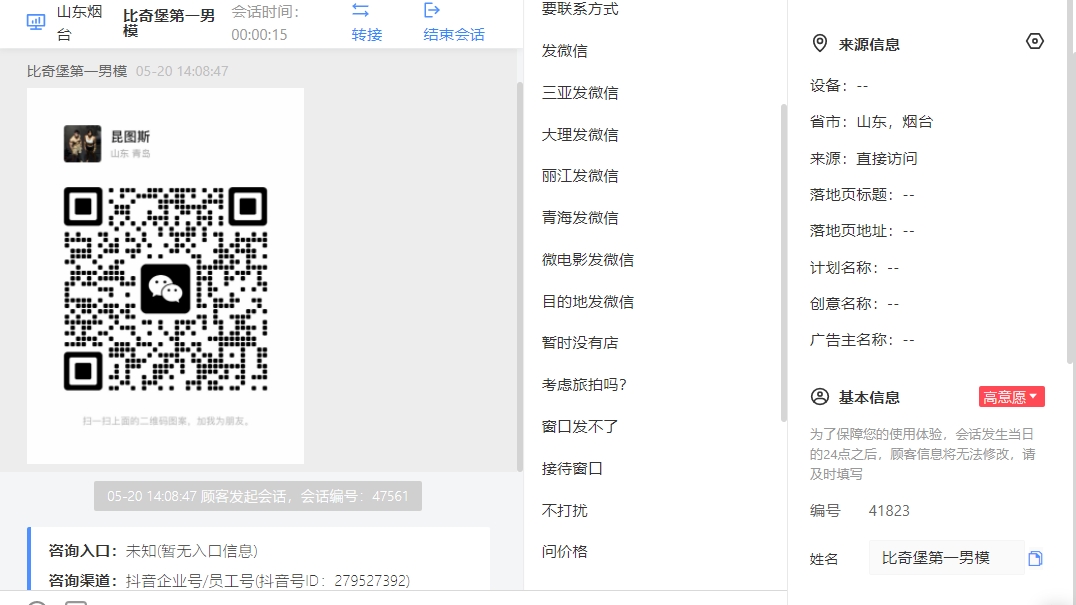This screenshot has width=1076, height=605.
Task: Click the 姓名 input field 比奇堡第一男模
Action: 946,558
